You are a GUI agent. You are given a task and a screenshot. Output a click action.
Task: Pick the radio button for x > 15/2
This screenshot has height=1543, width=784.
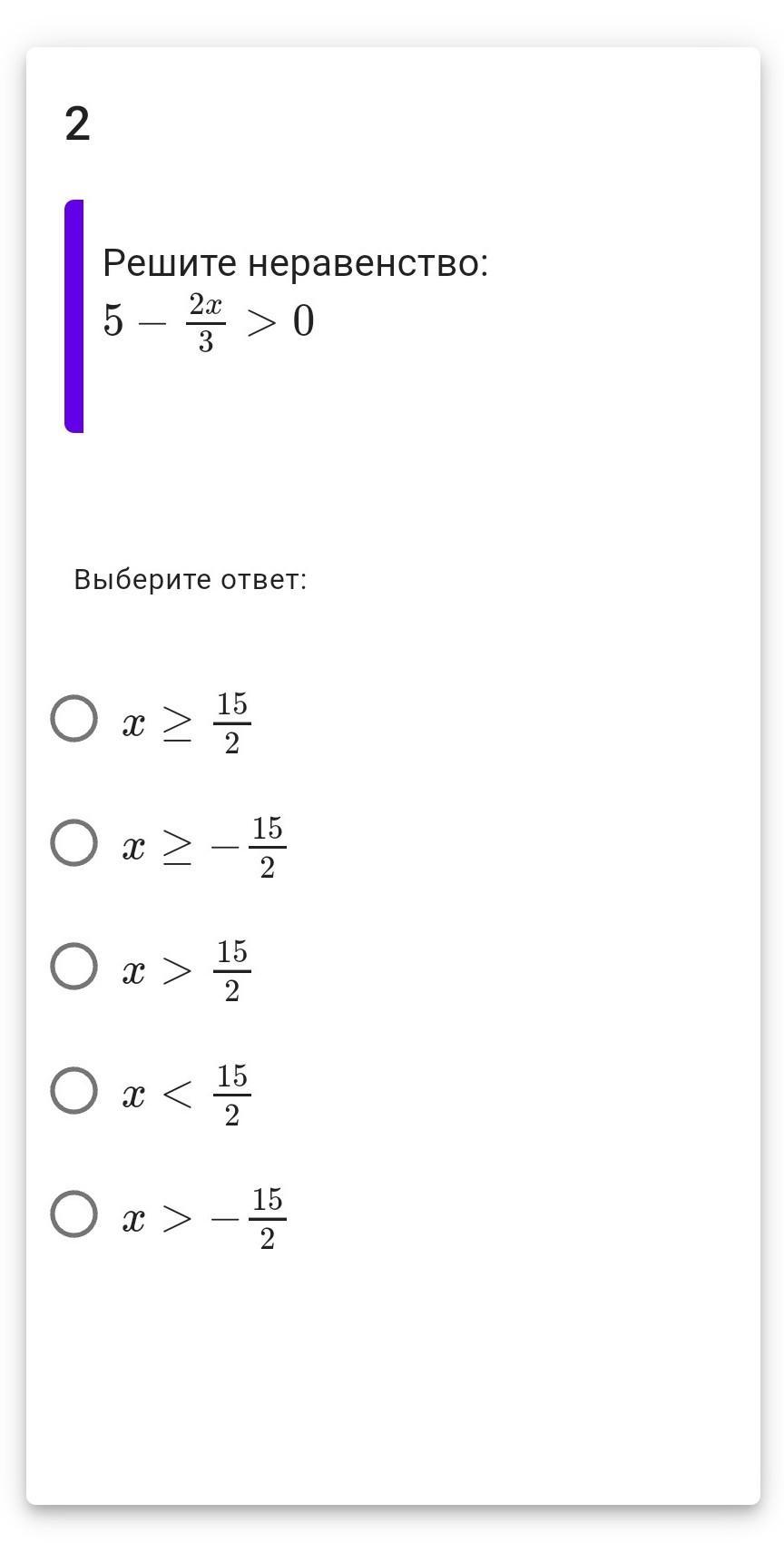[73, 966]
